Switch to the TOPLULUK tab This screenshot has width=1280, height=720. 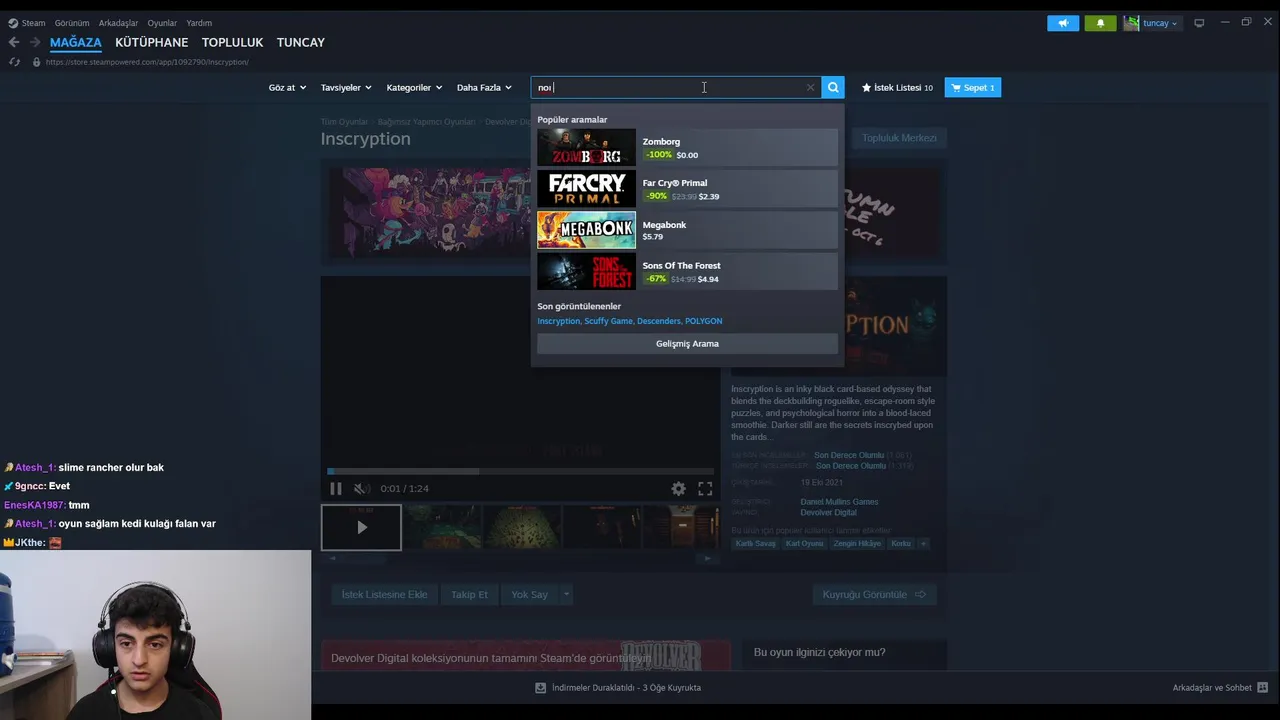click(232, 42)
